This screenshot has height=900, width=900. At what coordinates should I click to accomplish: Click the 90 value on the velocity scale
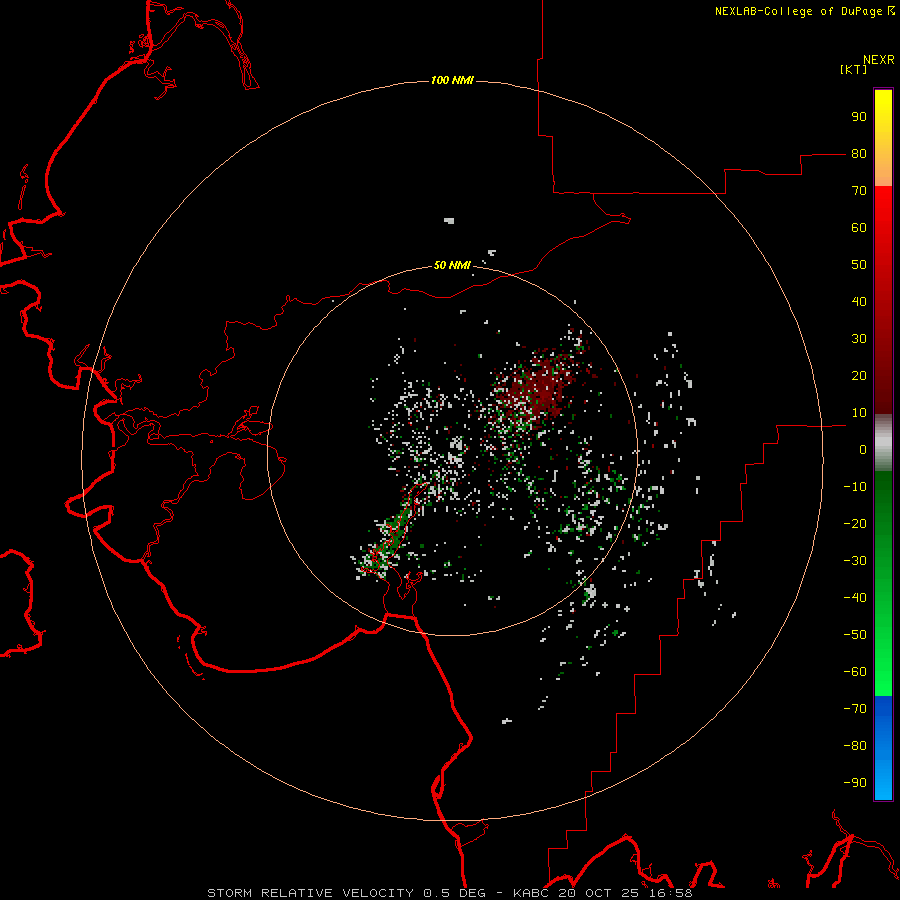coord(859,117)
